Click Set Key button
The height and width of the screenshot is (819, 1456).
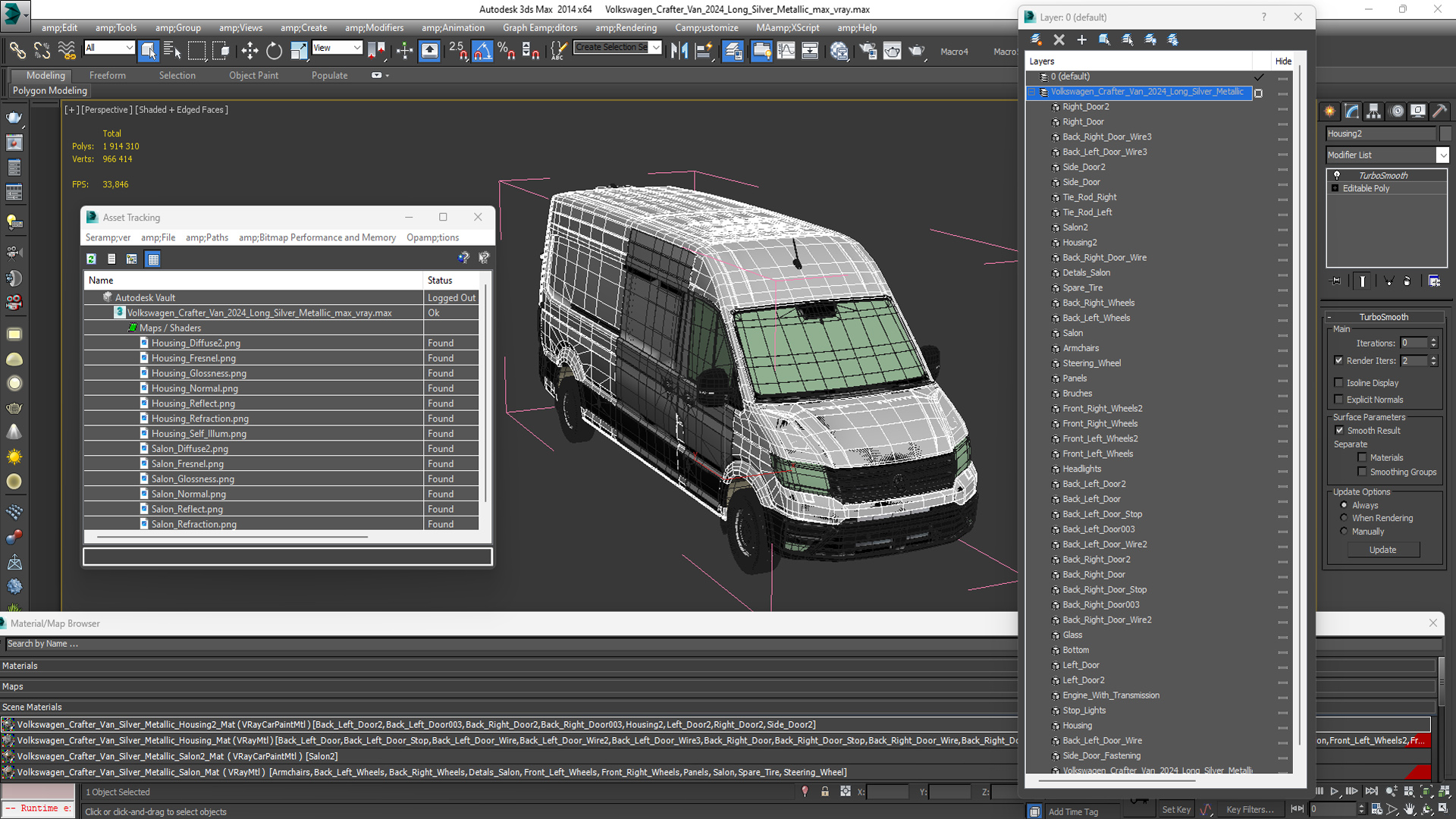tap(1176, 809)
